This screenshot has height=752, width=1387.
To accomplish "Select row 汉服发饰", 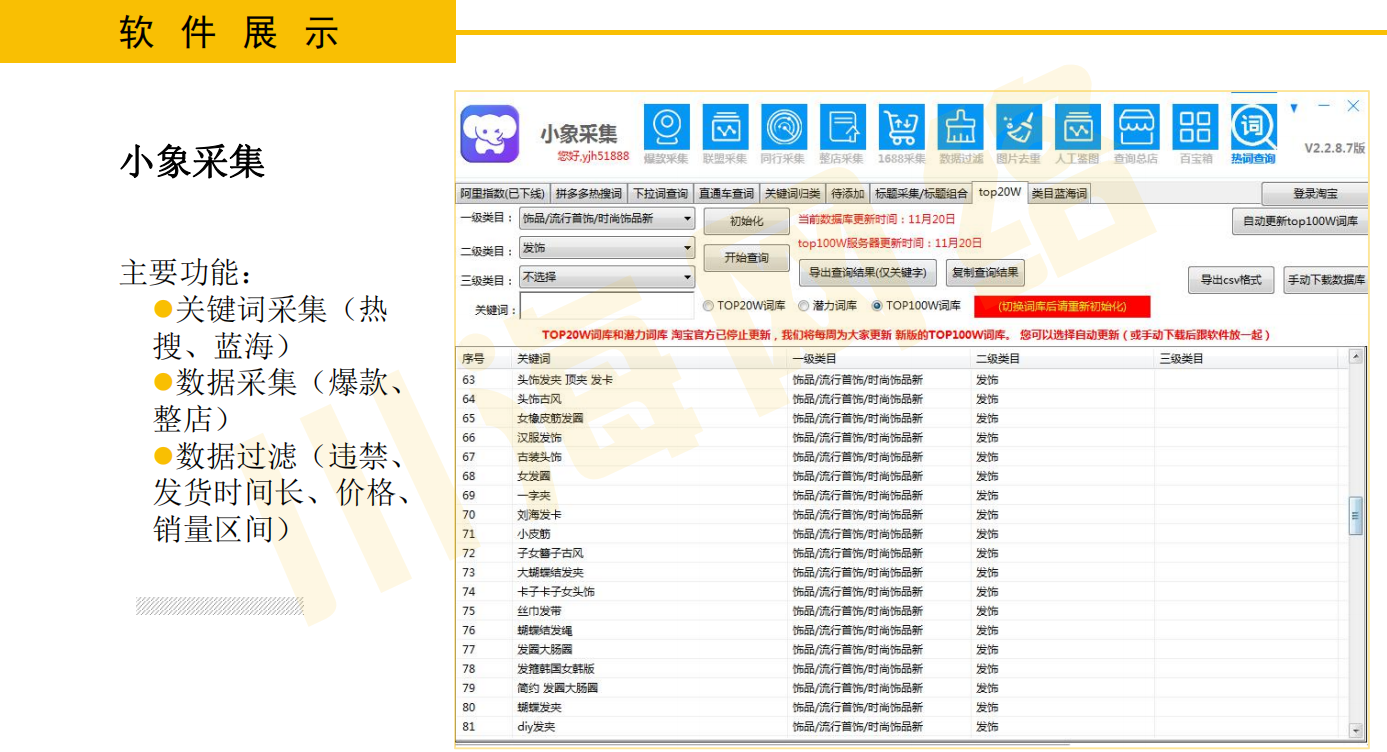I will tap(902, 438).
